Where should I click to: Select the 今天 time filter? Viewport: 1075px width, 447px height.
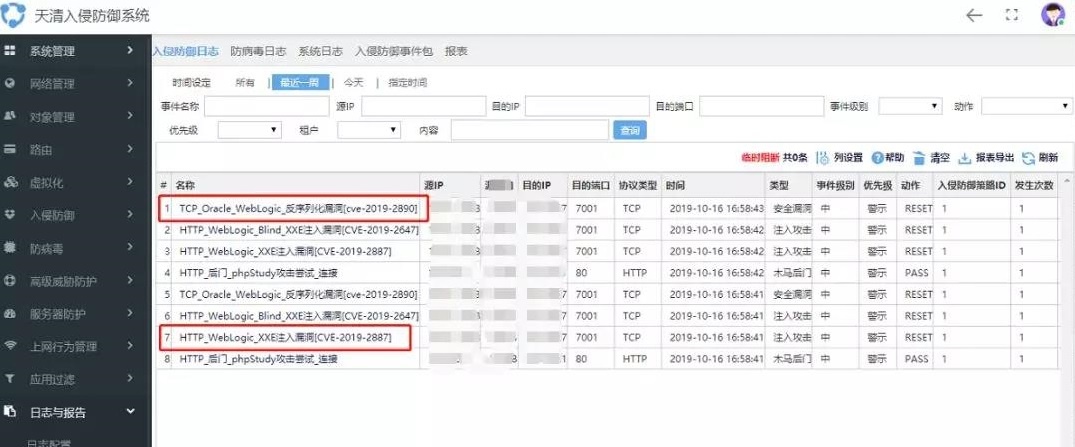(354, 83)
